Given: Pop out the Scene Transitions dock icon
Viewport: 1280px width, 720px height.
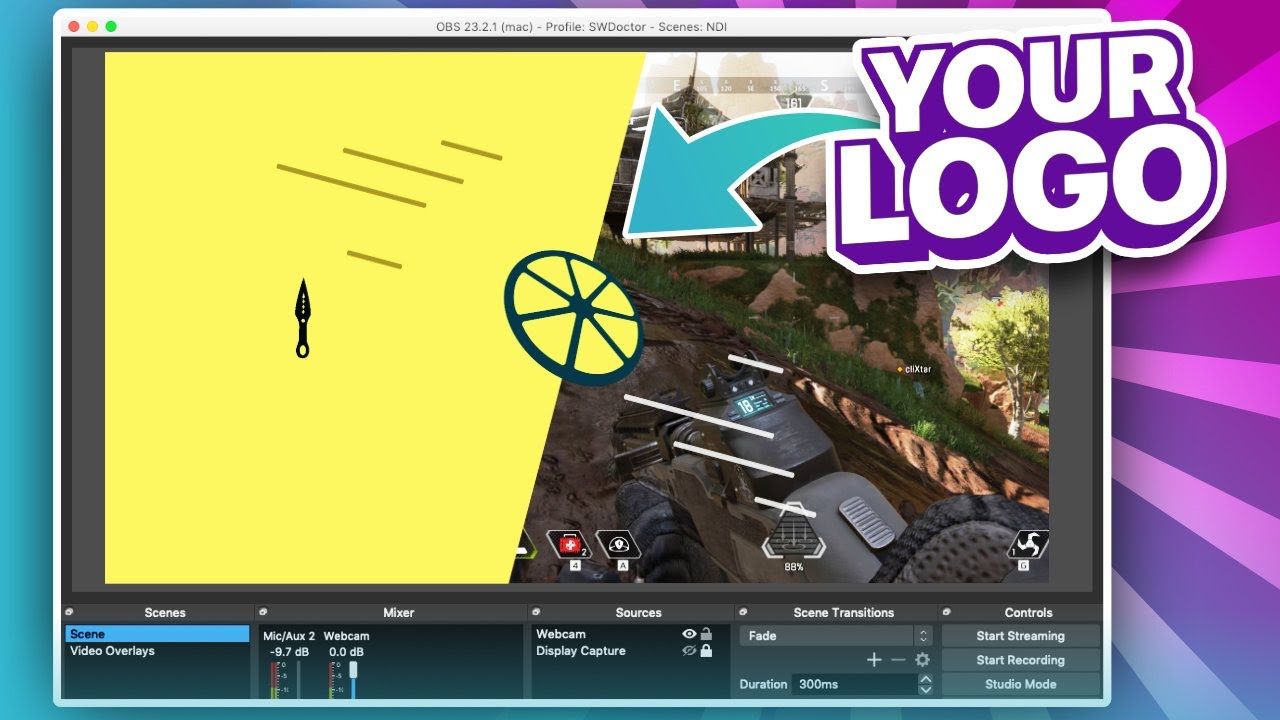Looking at the screenshot, I should pyautogui.click(x=744, y=612).
